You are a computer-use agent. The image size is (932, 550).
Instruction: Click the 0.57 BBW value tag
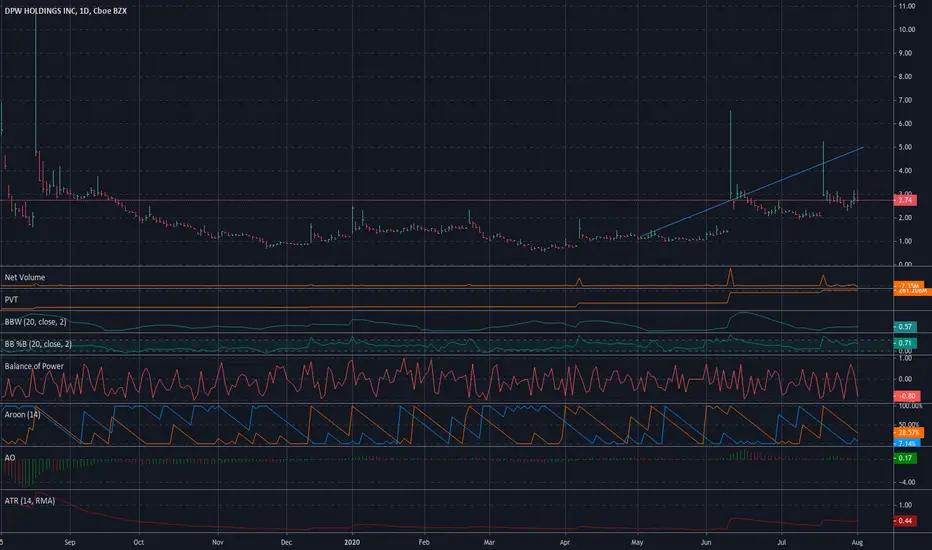click(905, 326)
